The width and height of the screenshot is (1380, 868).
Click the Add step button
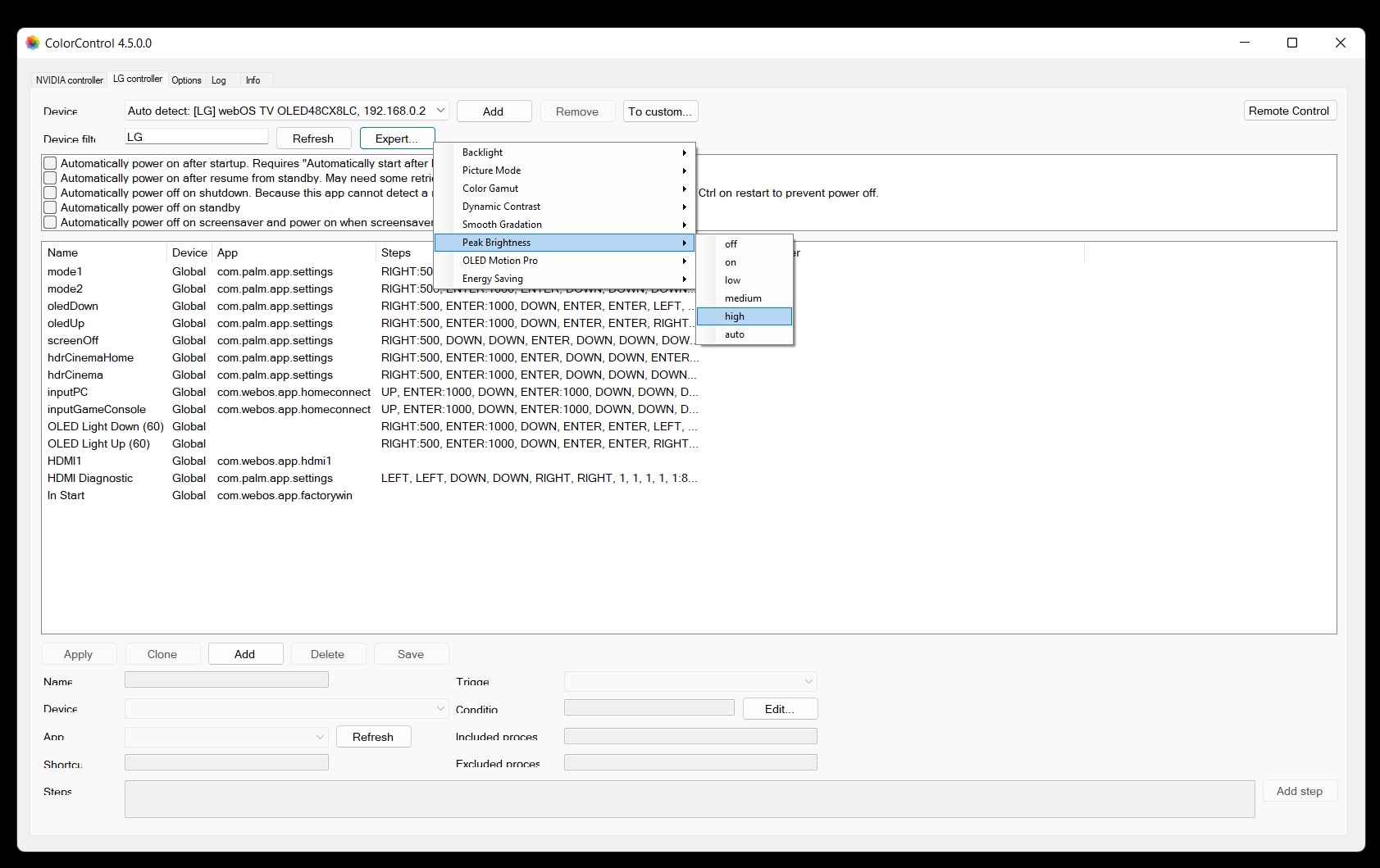[x=1300, y=791]
